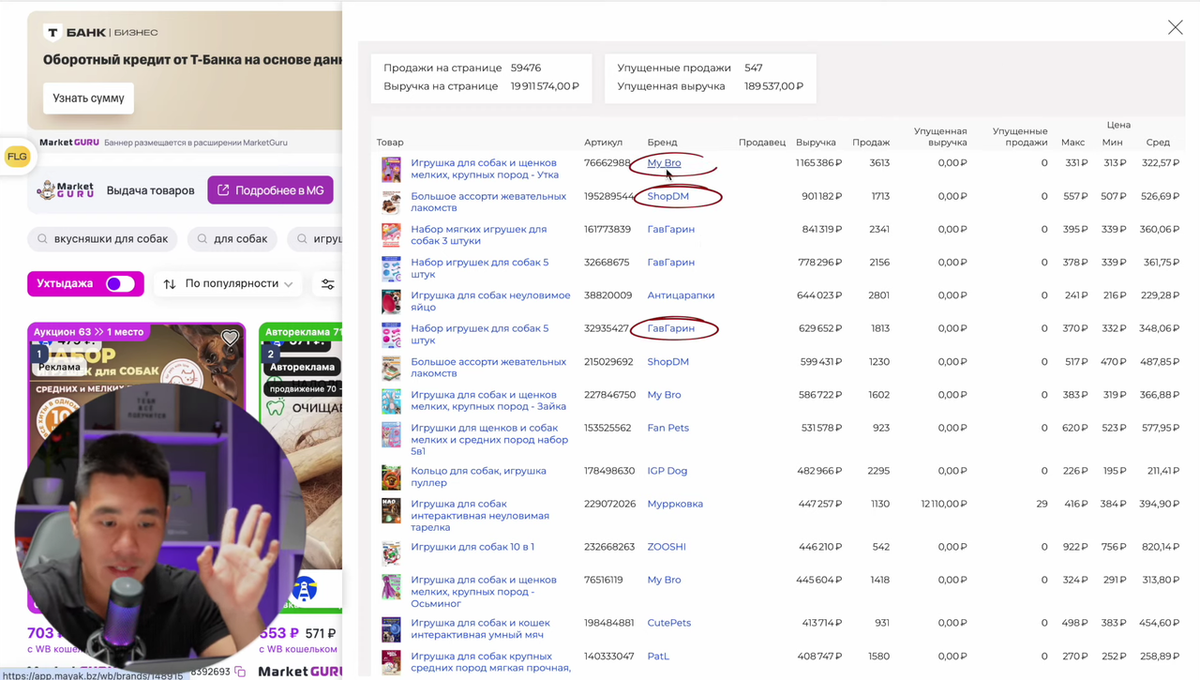Open My Bro brand link for article 76662988
Viewport: 1200px width, 680px height.
664,163
